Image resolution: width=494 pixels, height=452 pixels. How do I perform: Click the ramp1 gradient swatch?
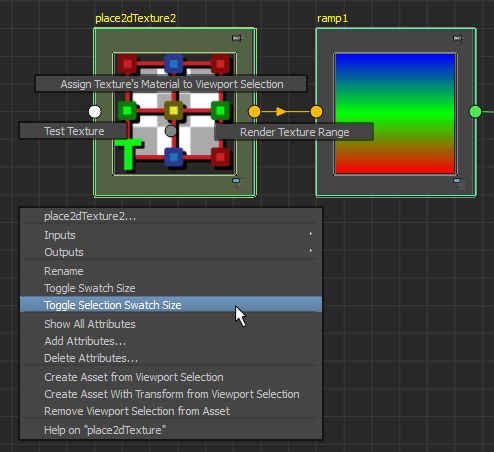395,114
